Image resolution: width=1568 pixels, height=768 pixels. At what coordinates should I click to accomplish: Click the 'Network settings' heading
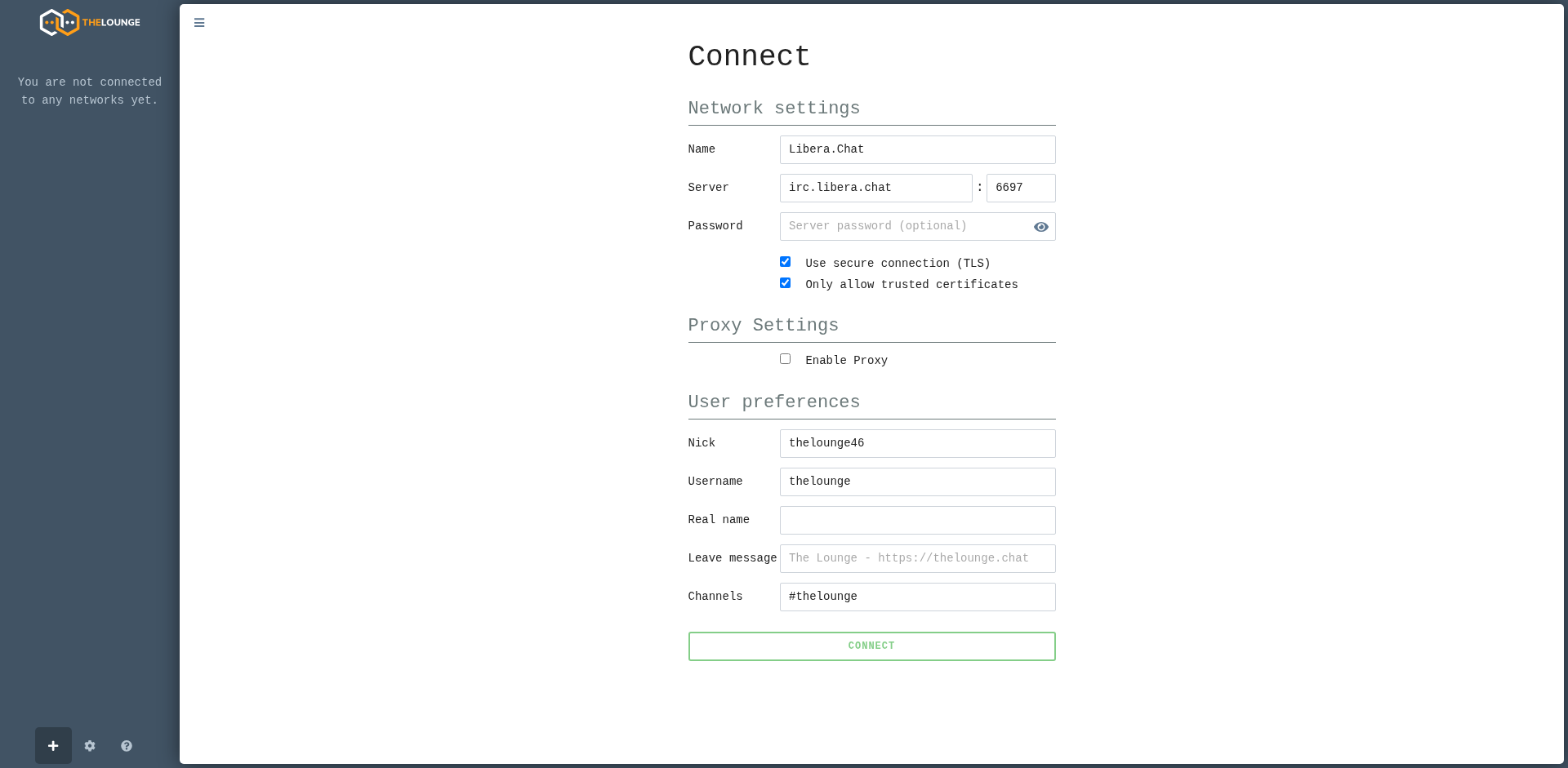pos(773,109)
